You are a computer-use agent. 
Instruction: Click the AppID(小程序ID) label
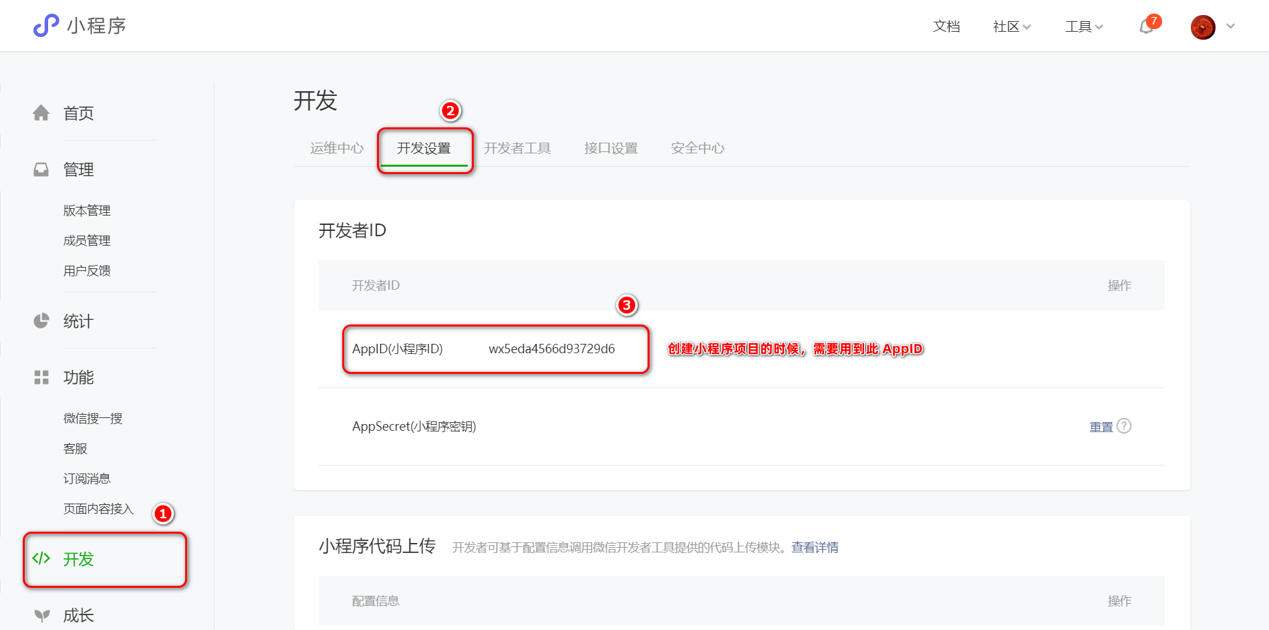point(397,349)
